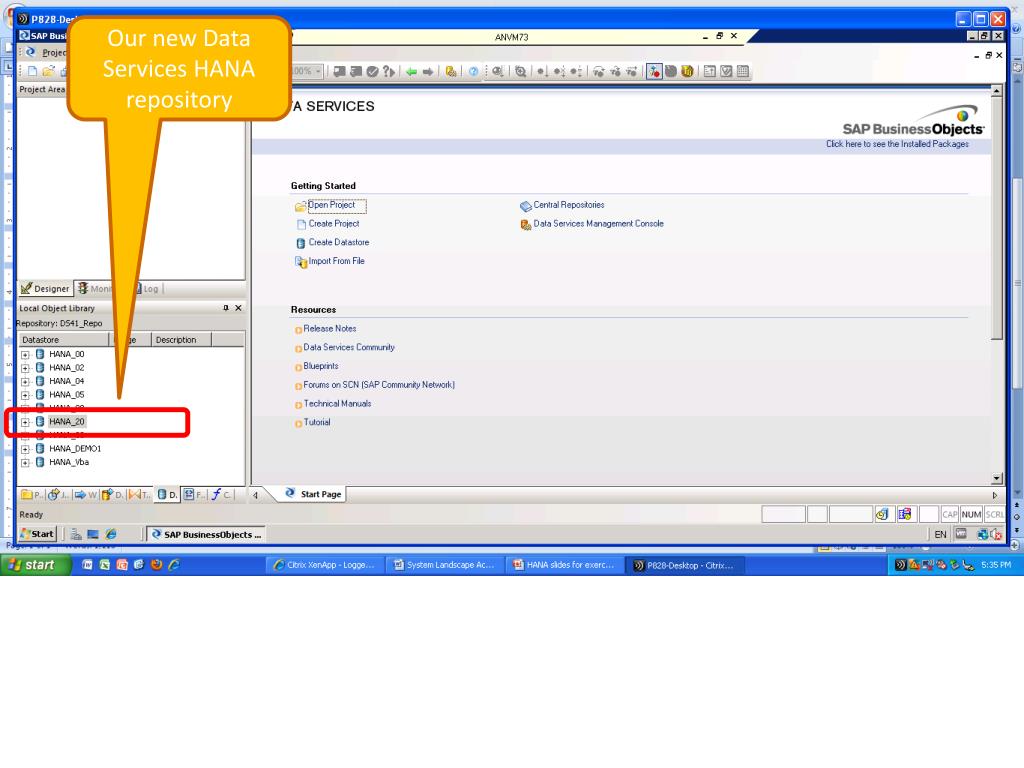1024x768 pixels.
Task: Open the Forums on SCN link
Action: (379, 385)
